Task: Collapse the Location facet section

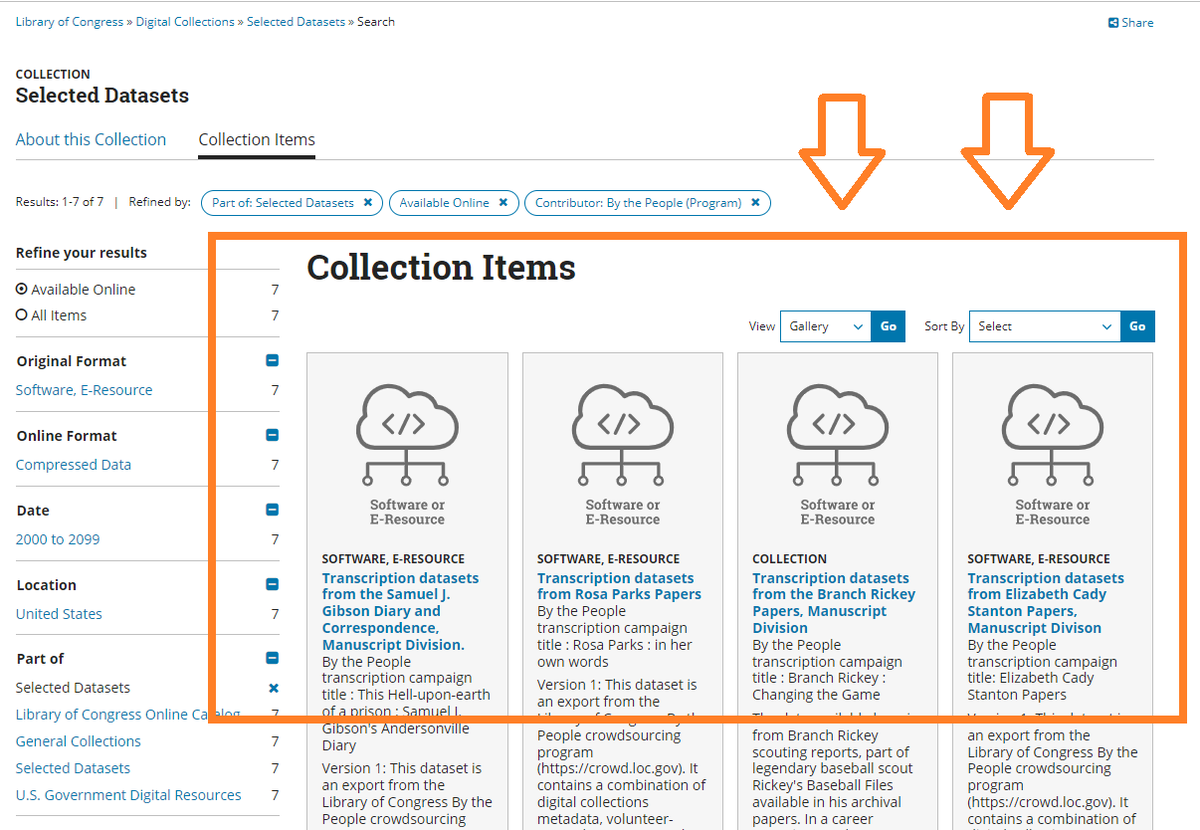Action: click(272, 585)
